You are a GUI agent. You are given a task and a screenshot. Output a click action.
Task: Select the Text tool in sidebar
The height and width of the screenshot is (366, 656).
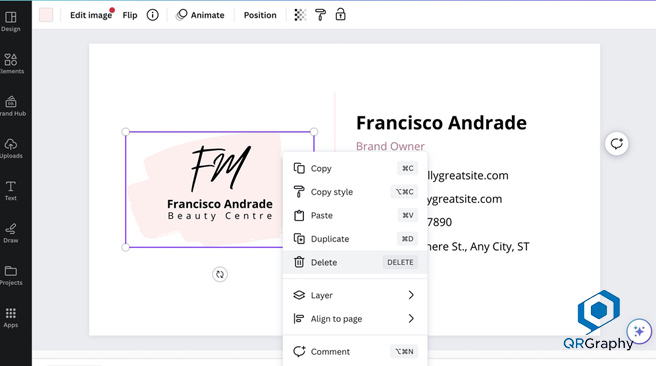(x=11, y=191)
